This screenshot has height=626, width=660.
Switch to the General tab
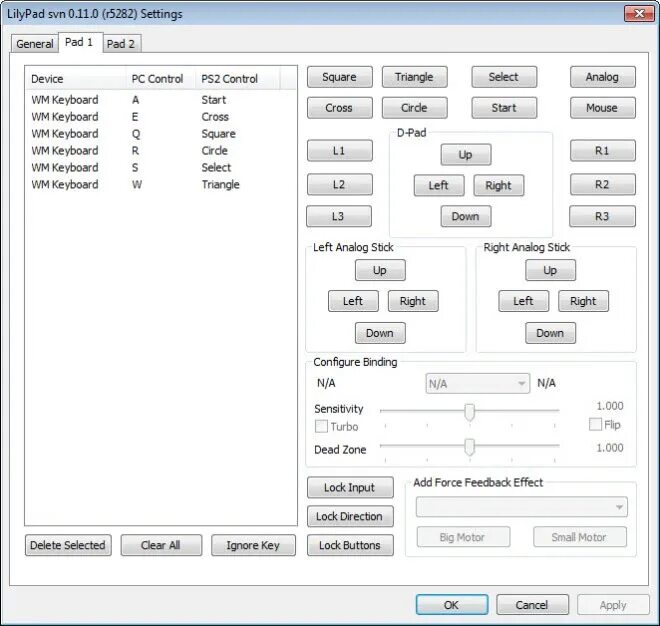35,44
